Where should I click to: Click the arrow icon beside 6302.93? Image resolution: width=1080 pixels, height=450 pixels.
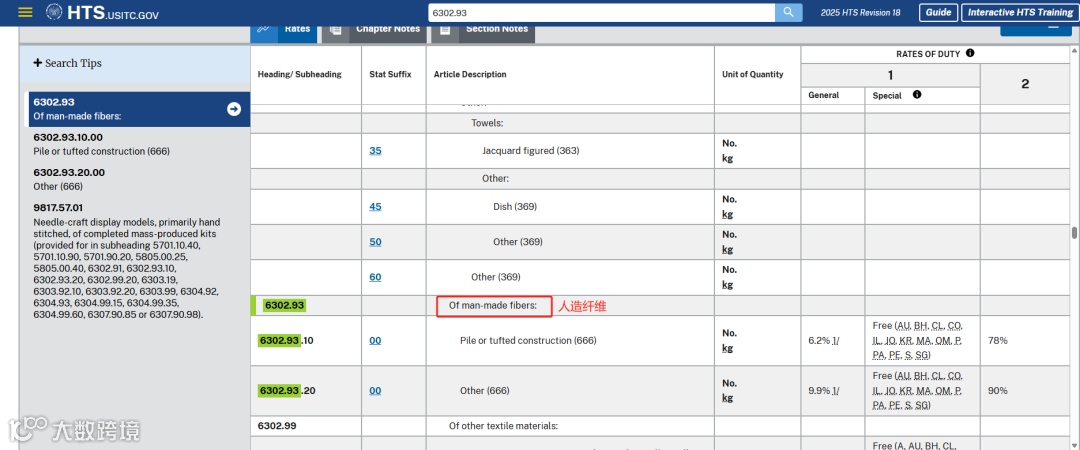coord(234,109)
